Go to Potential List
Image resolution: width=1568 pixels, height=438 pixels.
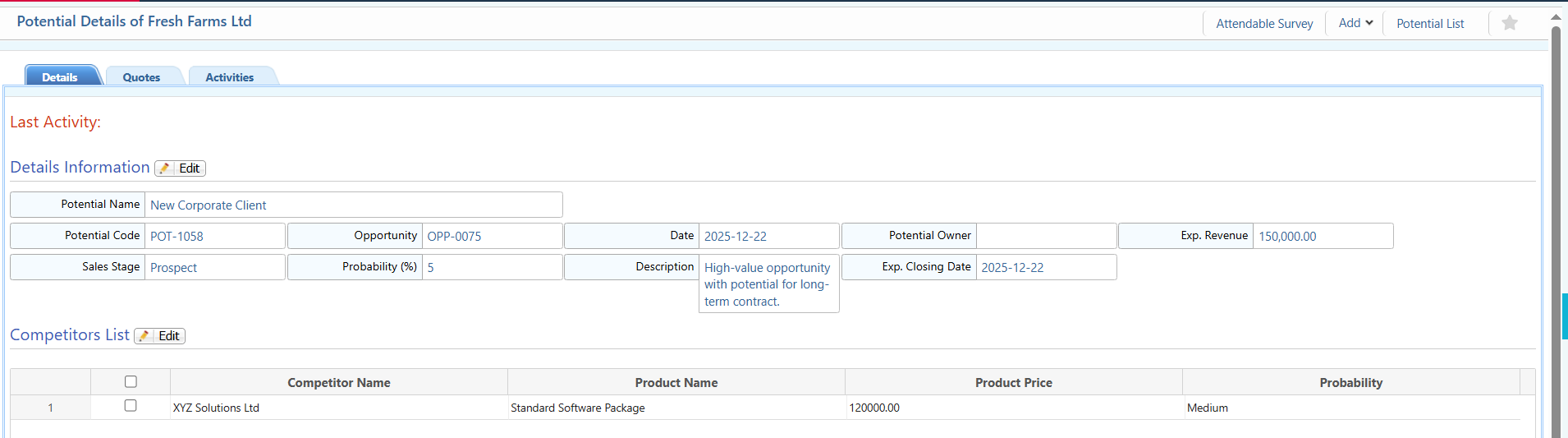tap(1430, 24)
